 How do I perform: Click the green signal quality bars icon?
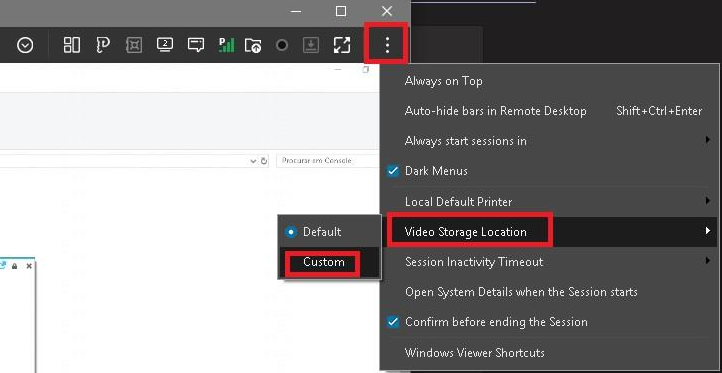pos(226,45)
